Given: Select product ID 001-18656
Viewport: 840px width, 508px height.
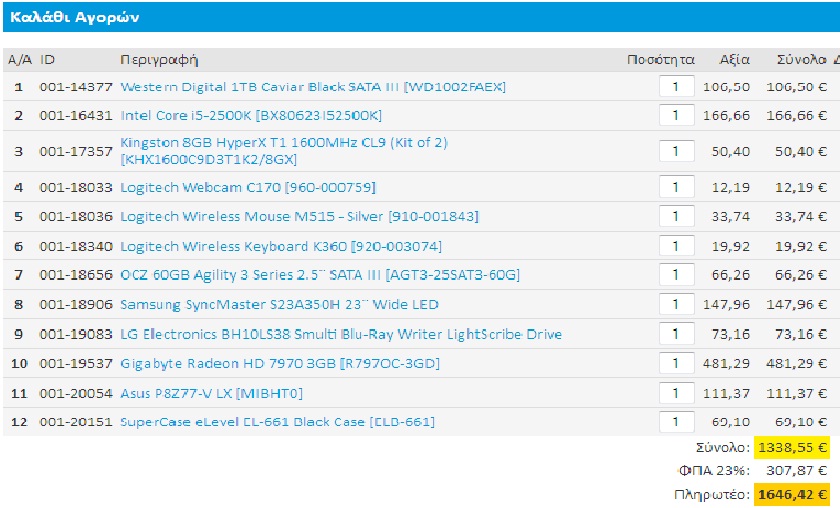Looking at the screenshot, I should [76, 275].
